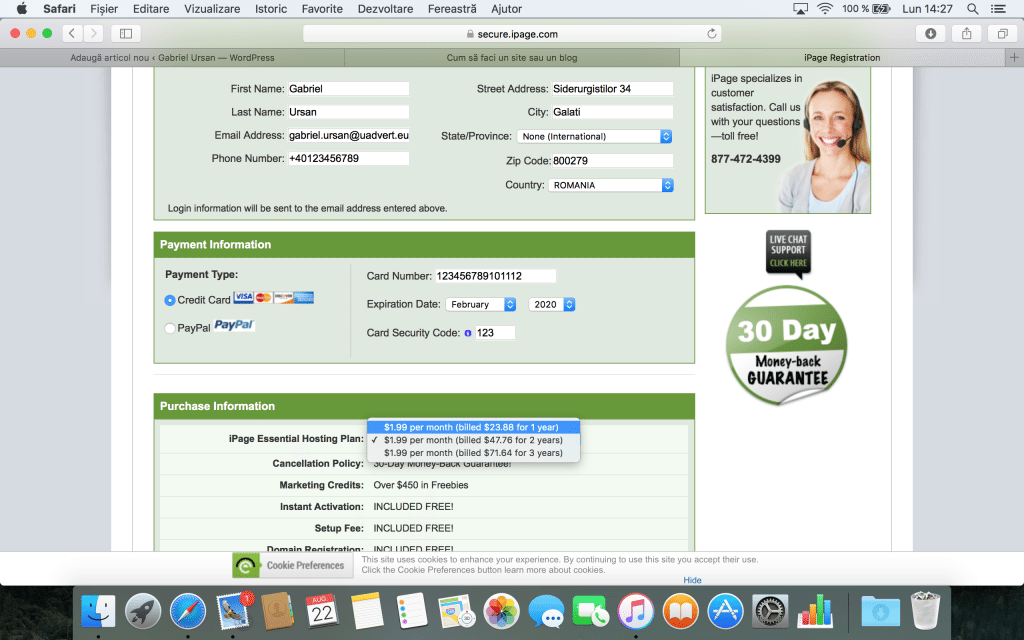Go back with Safari's back arrow

(x=72, y=33)
